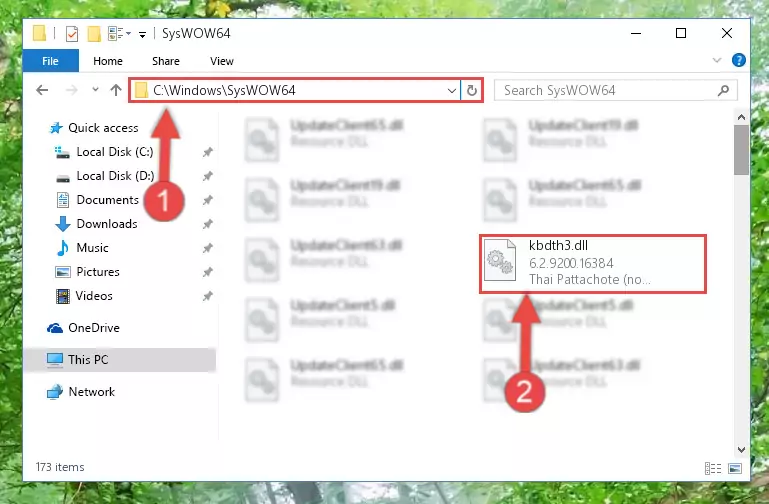Switch to the Share ribbon tab
This screenshot has width=769, height=504.
coord(166,61)
